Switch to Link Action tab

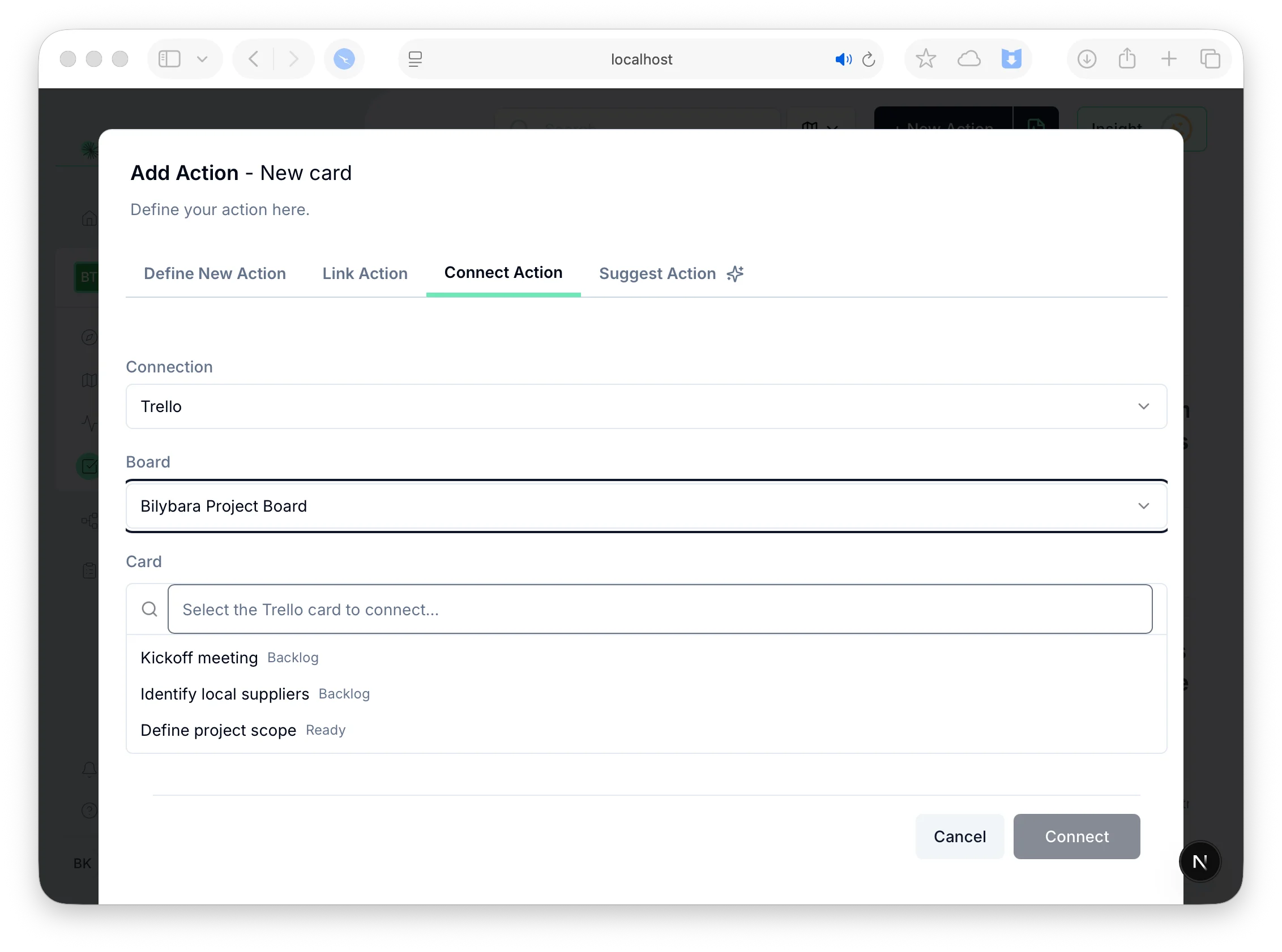365,273
